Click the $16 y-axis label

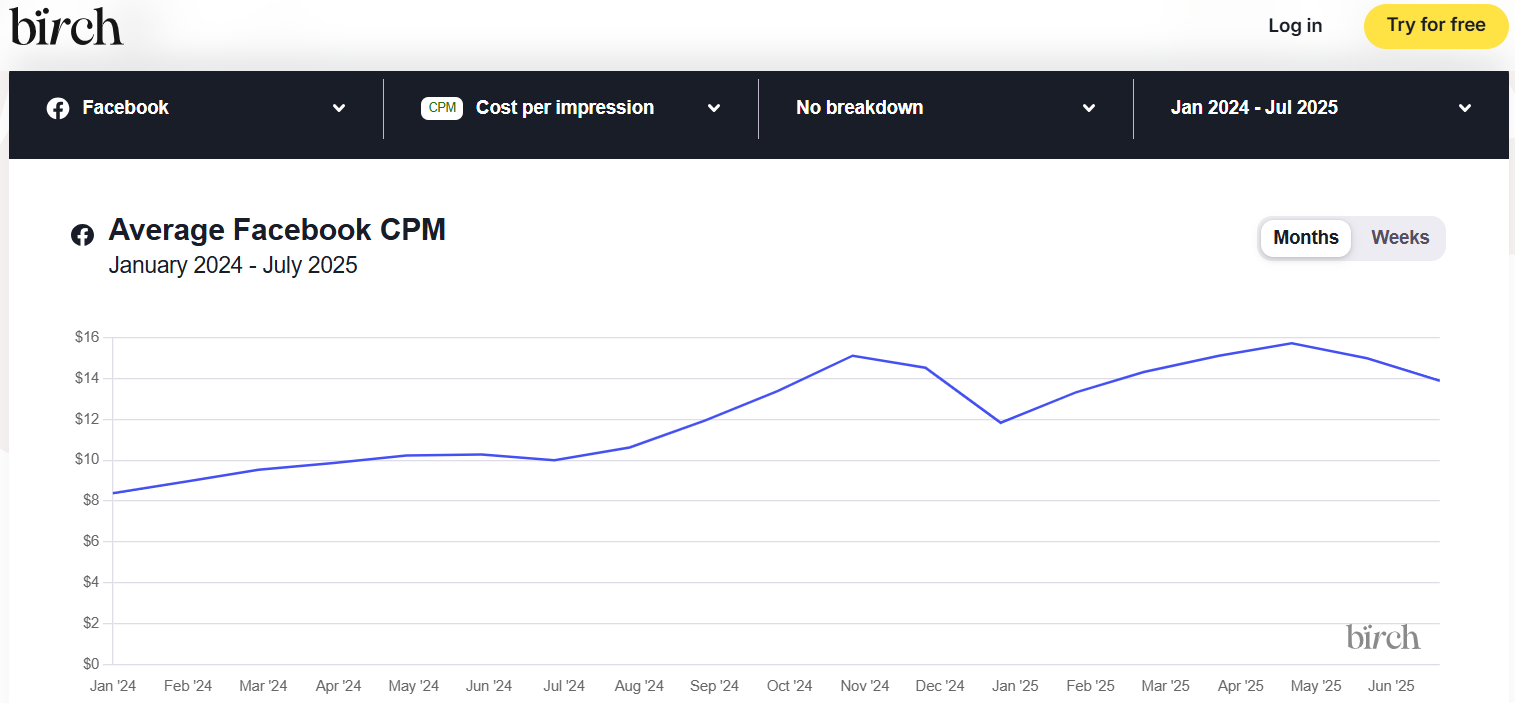point(87,337)
